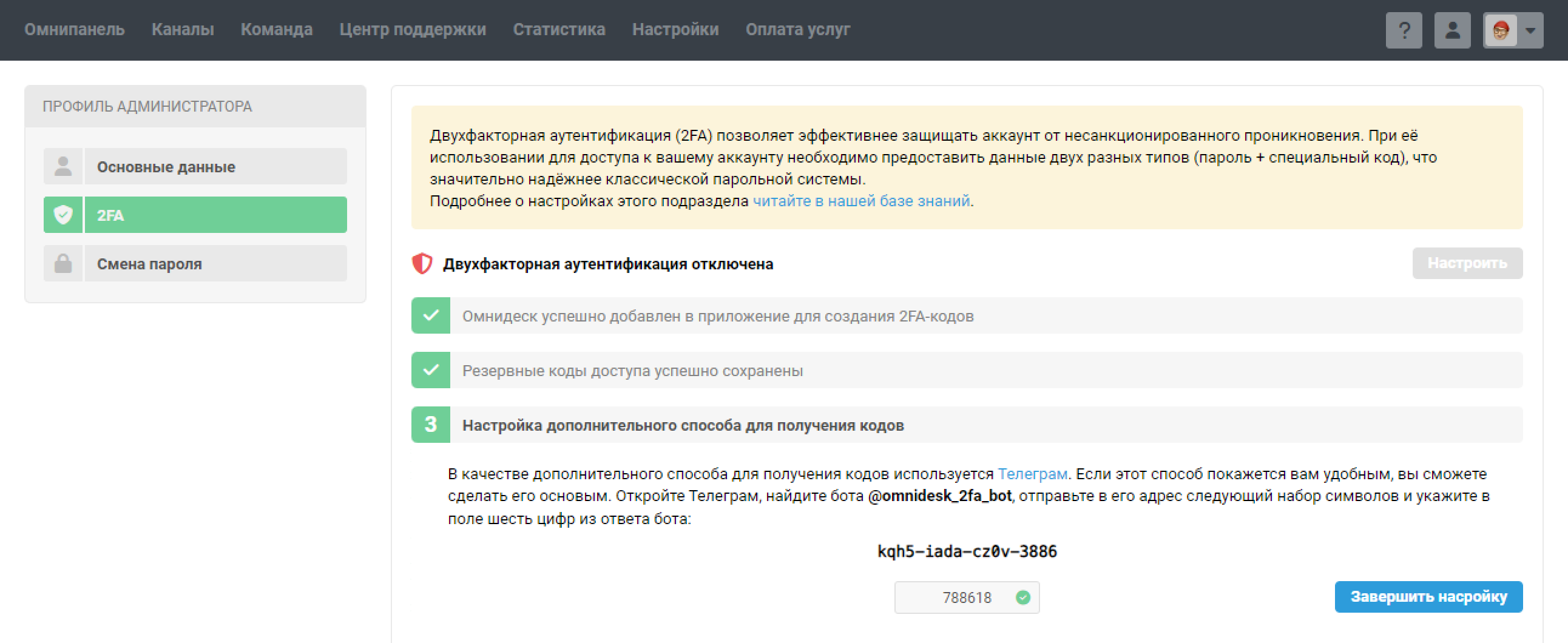
Task: Click the Настроить button
Action: 1467,263
